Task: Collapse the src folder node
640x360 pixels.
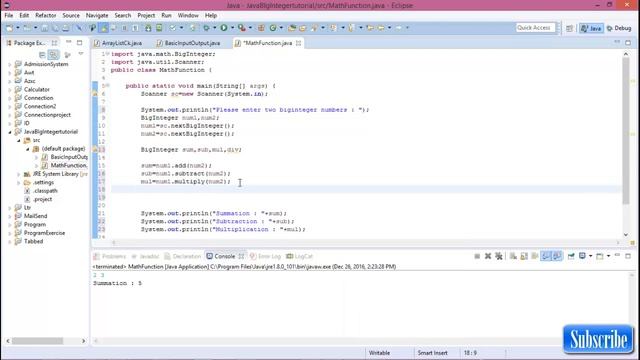Action: (x=19, y=140)
